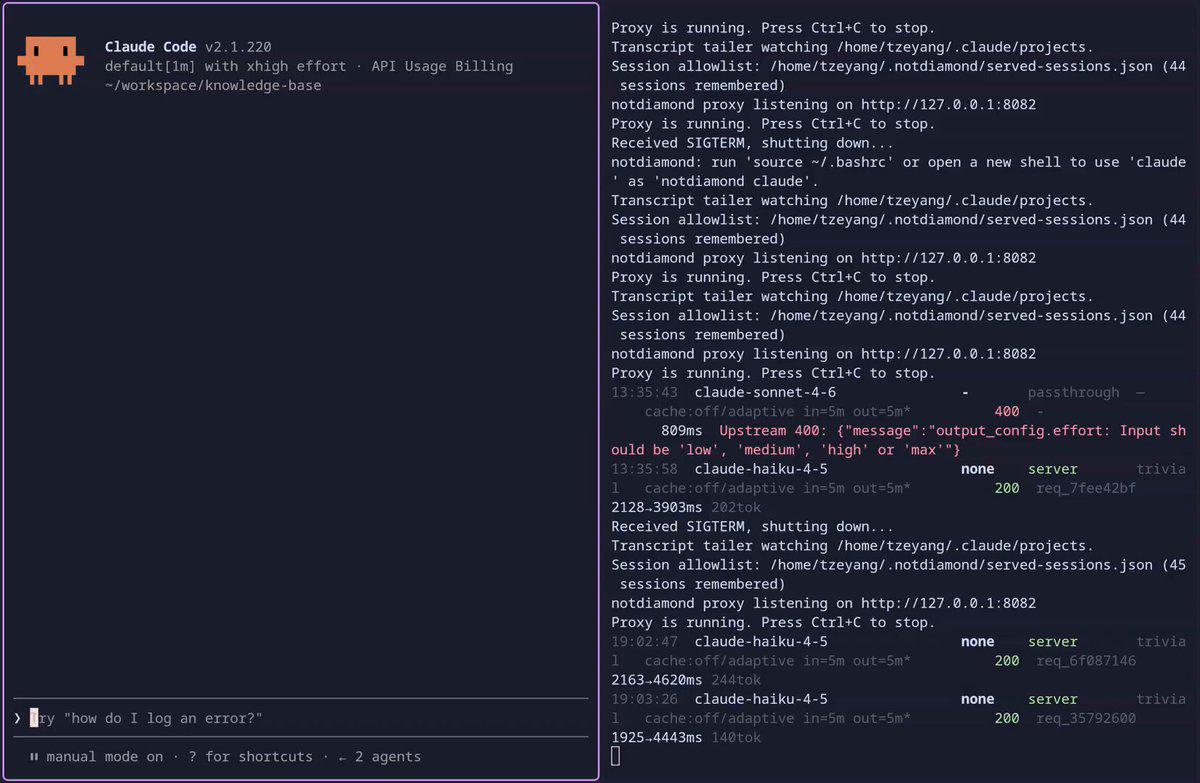Image resolution: width=1200 pixels, height=783 pixels.
Task: Click request ID 'req_6f087146'
Action: tap(1086, 660)
